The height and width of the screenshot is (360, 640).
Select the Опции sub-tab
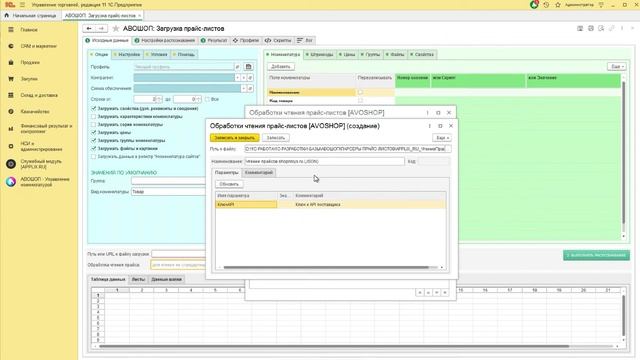tap(99, 54)
